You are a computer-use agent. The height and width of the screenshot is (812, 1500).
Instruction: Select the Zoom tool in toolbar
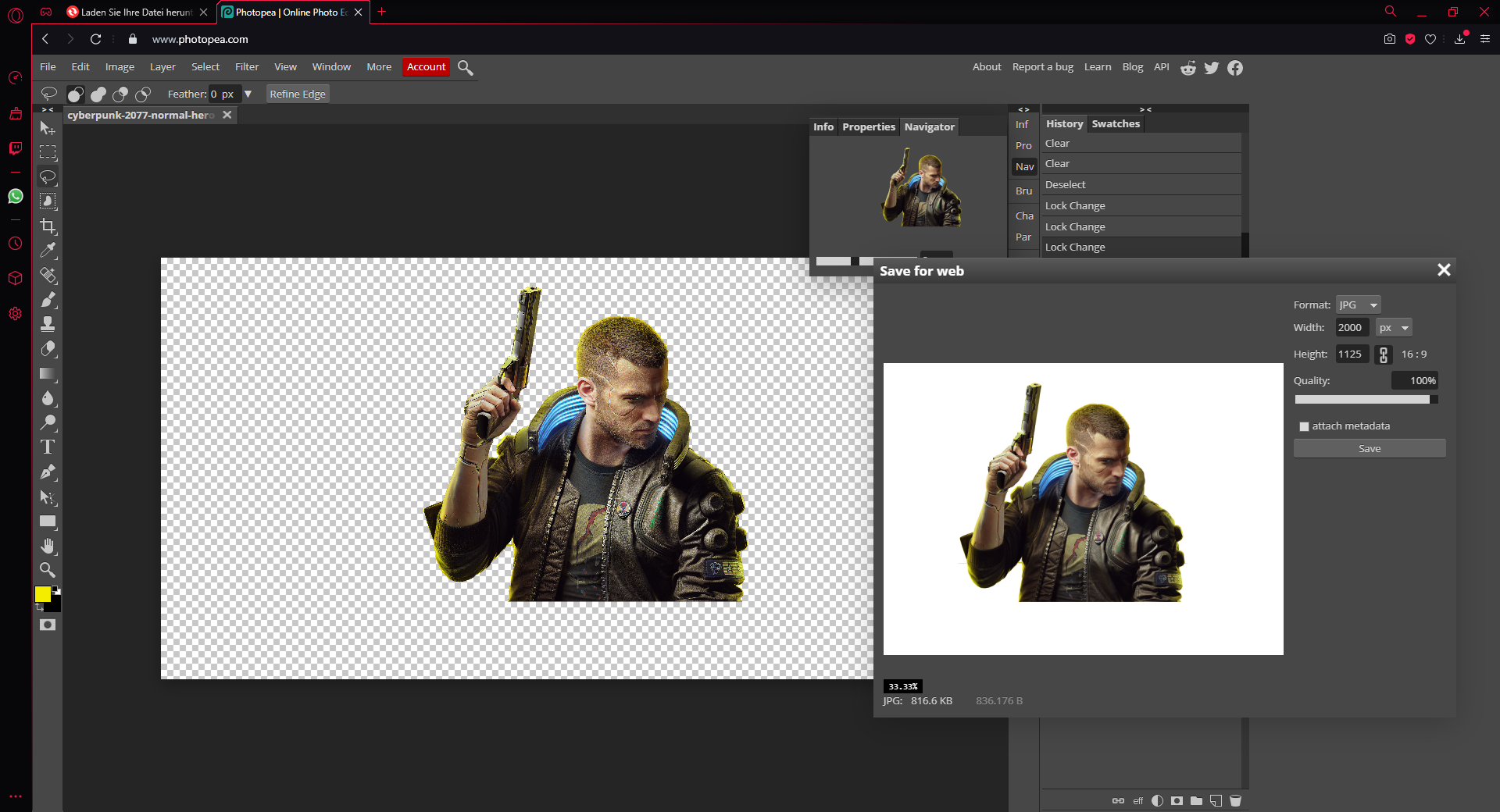click(48, 570)
